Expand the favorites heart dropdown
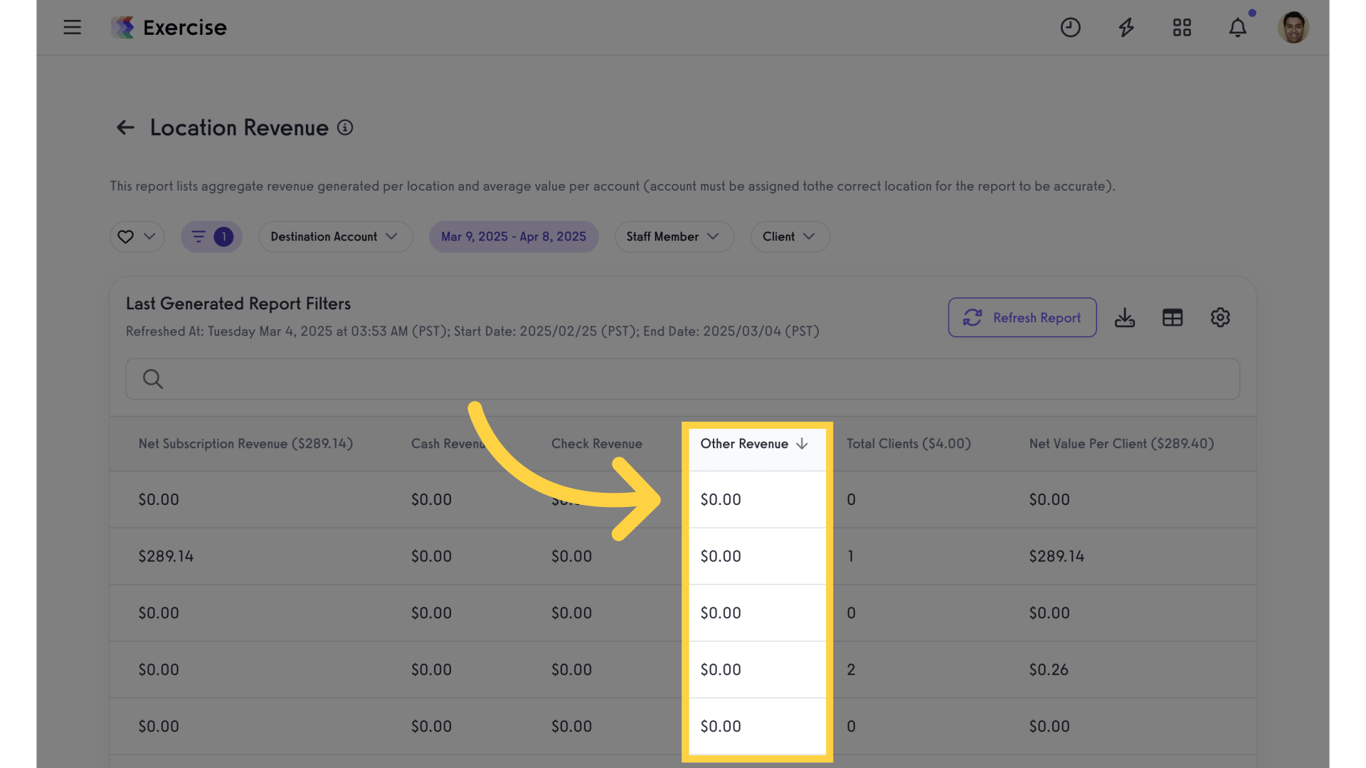The width and height of the screenshot is (1366, 768). (137, 236)
